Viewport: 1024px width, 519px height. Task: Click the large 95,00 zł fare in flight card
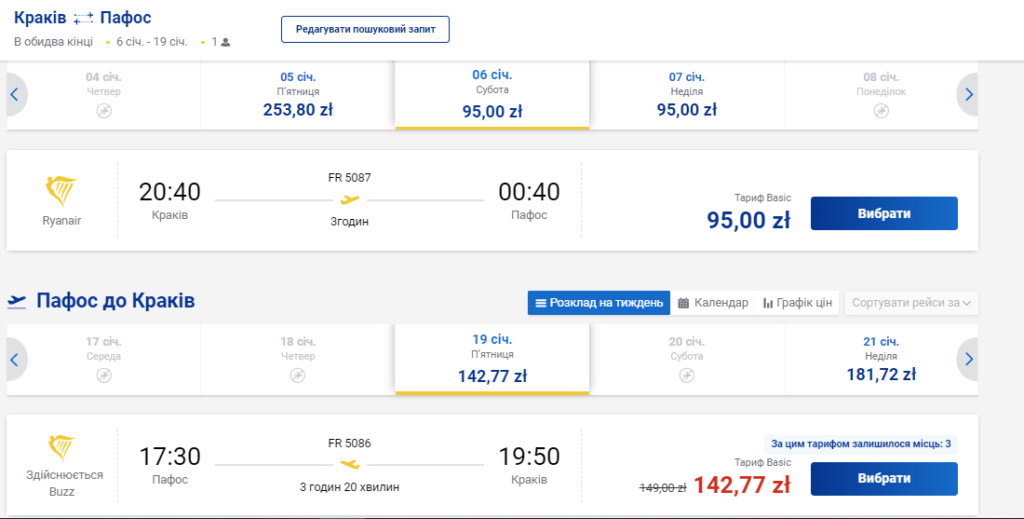748,220
